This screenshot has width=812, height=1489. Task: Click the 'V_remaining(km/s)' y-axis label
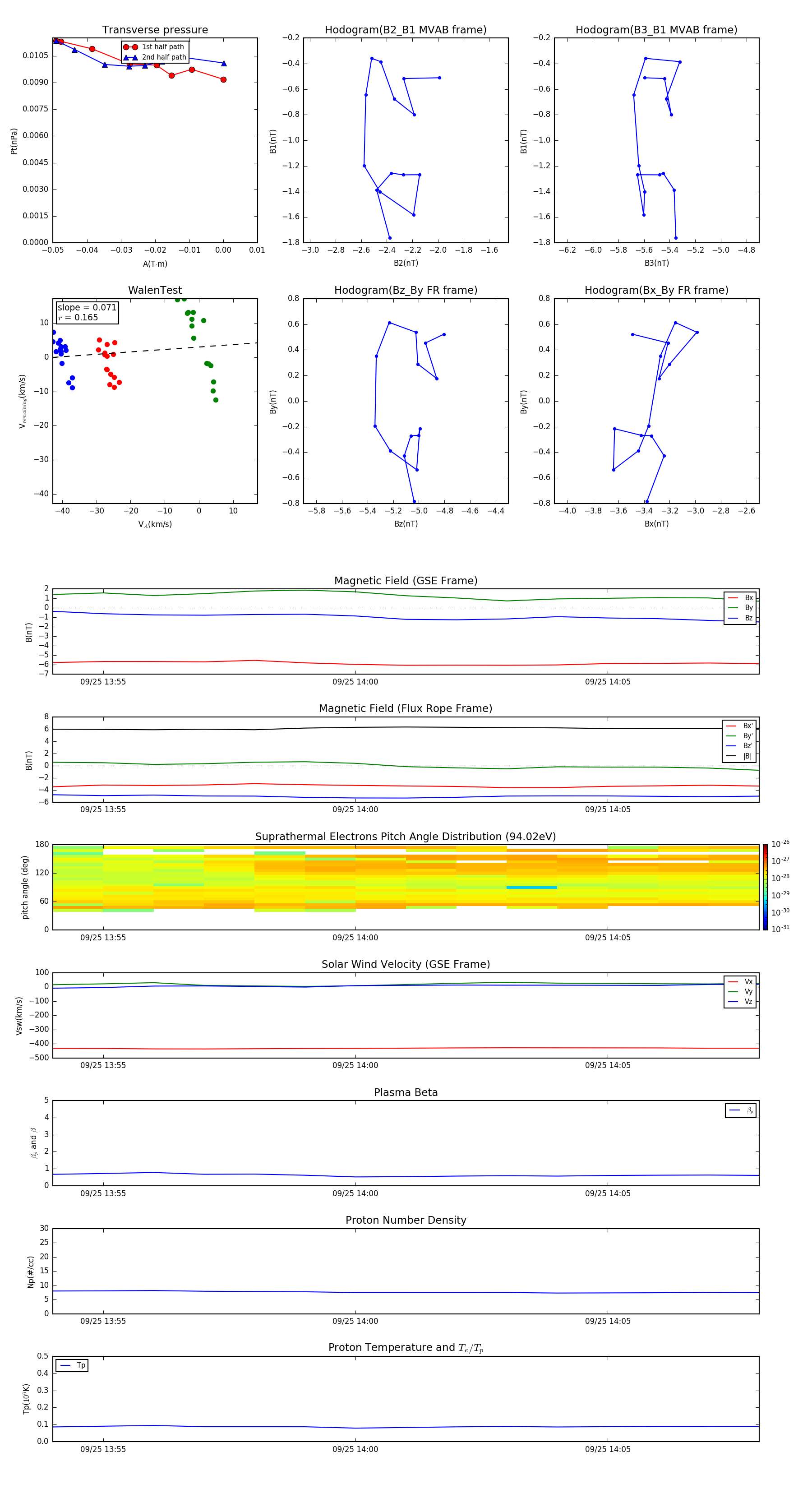22,401
